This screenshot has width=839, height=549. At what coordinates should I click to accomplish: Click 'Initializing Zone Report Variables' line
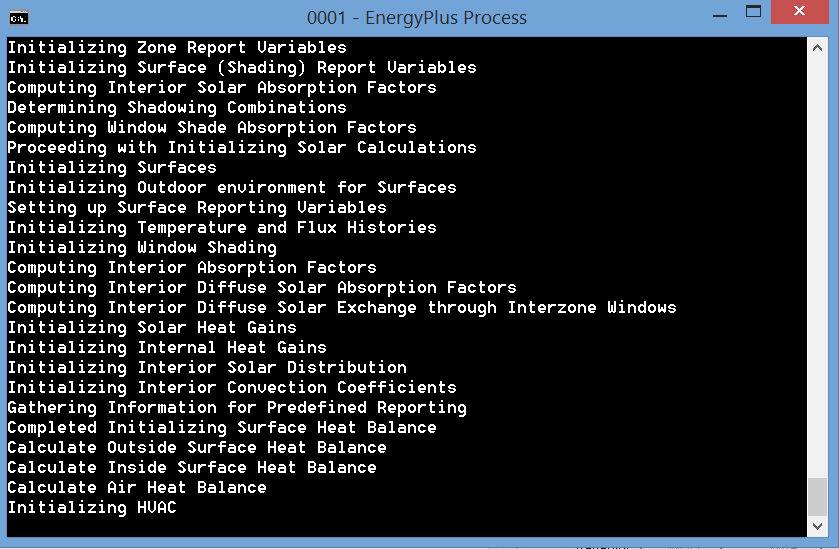pyautogui.click(x=177, y=48)
